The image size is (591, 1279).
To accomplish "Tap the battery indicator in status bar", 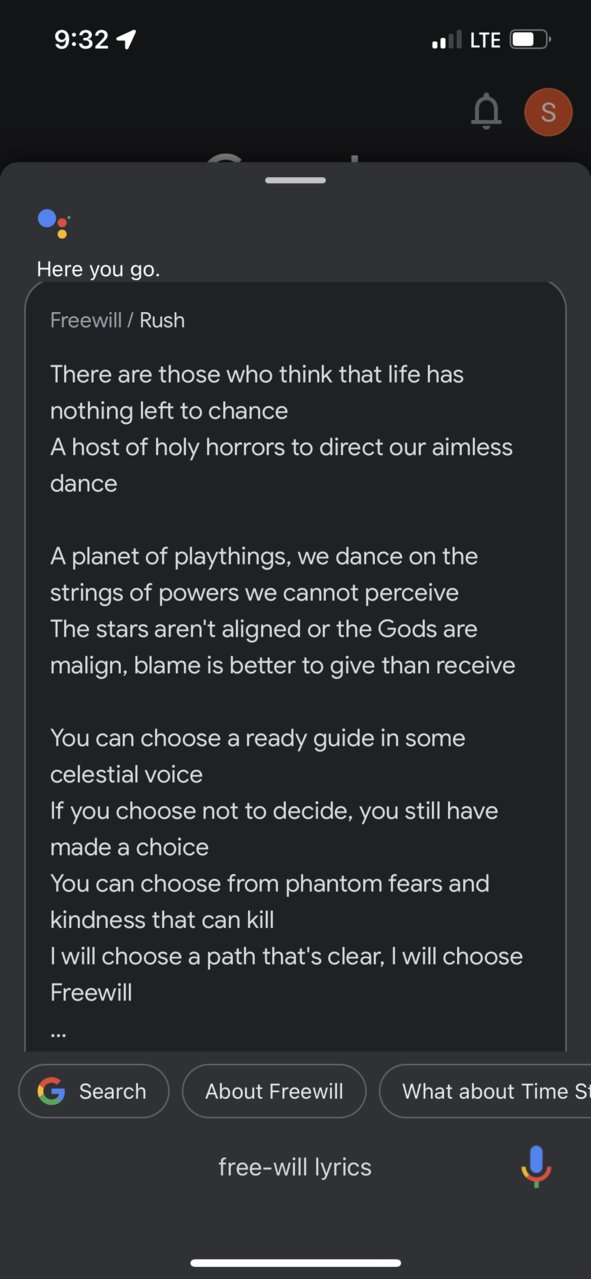I will (530, 40).
